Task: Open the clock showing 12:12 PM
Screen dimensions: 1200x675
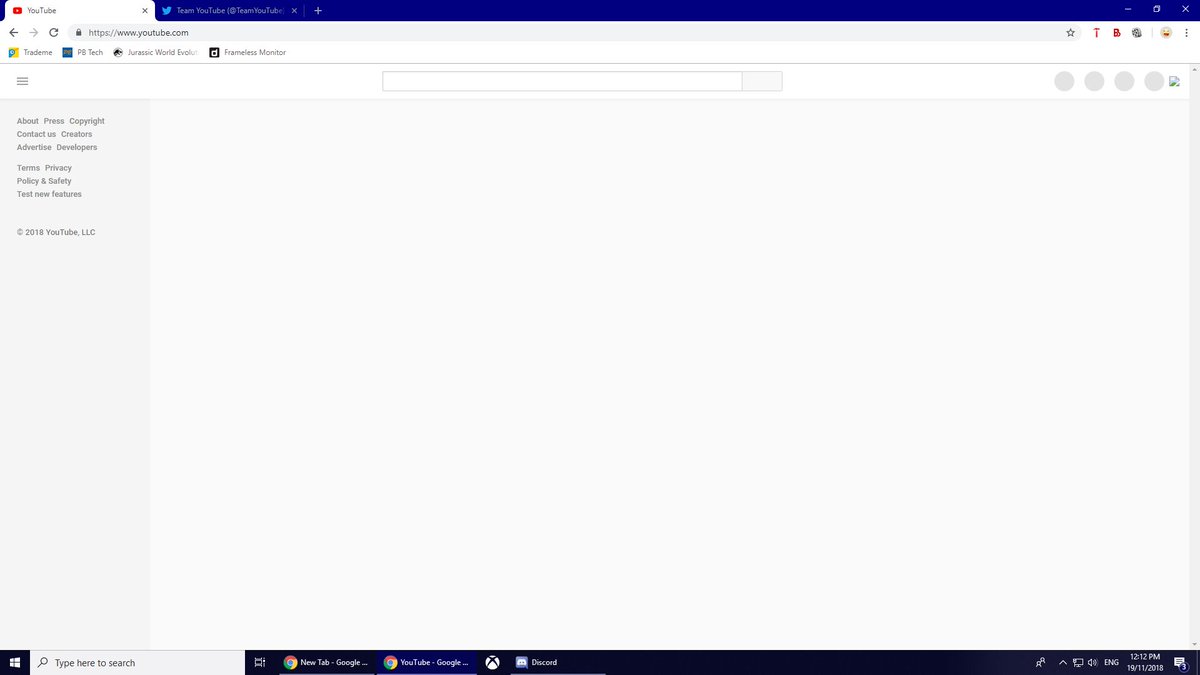Action: tap(1144, 662)
